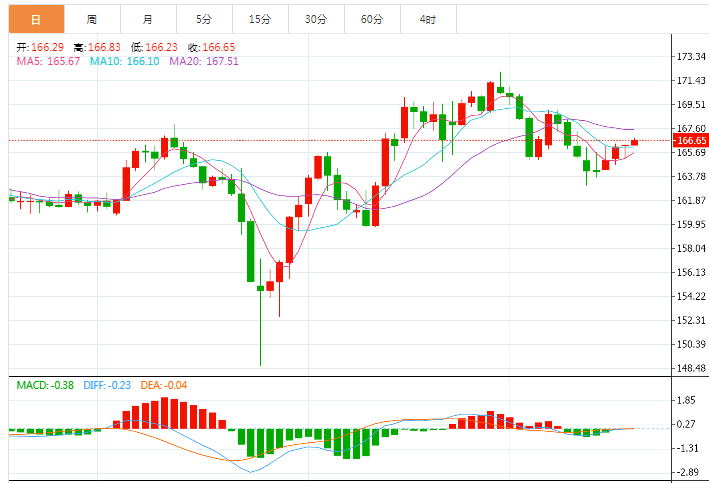Click the low price 低:166.23
709x483 pixels.
coord(154,47)
